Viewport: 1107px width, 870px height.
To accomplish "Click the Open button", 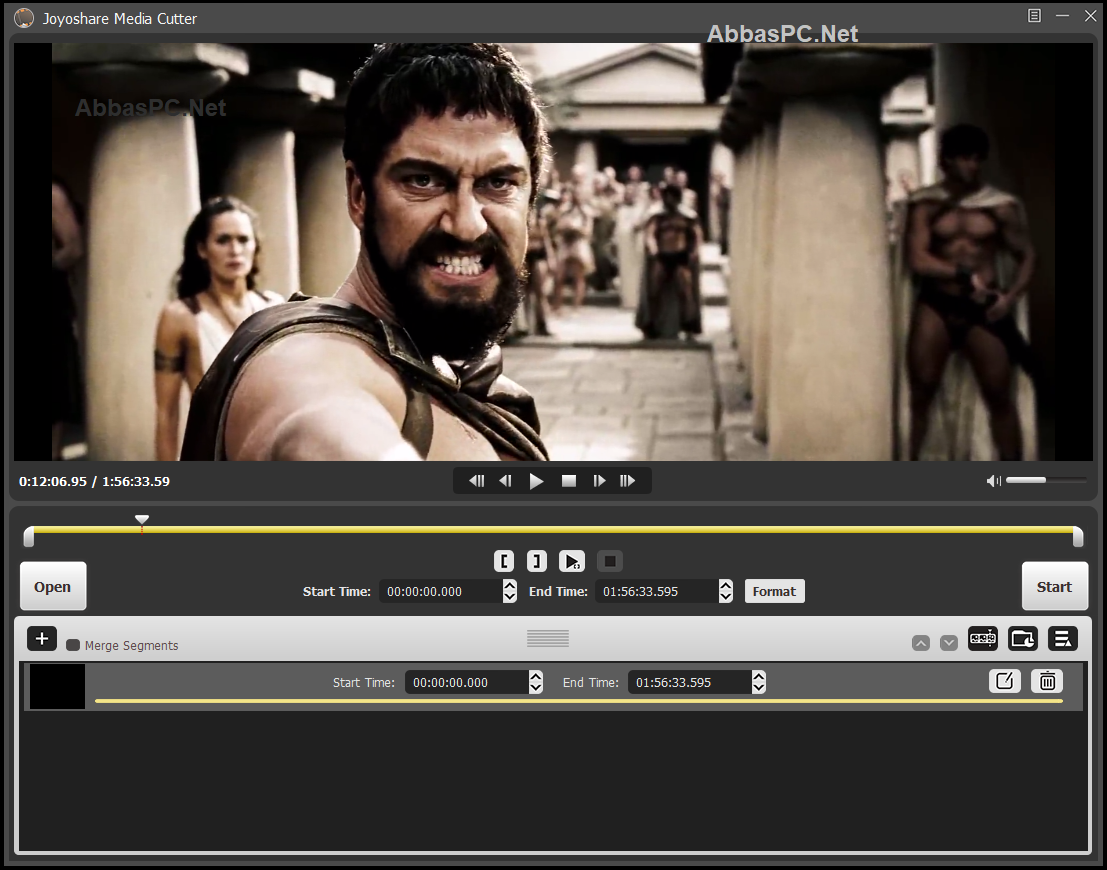I will click(x=53, y=586).
